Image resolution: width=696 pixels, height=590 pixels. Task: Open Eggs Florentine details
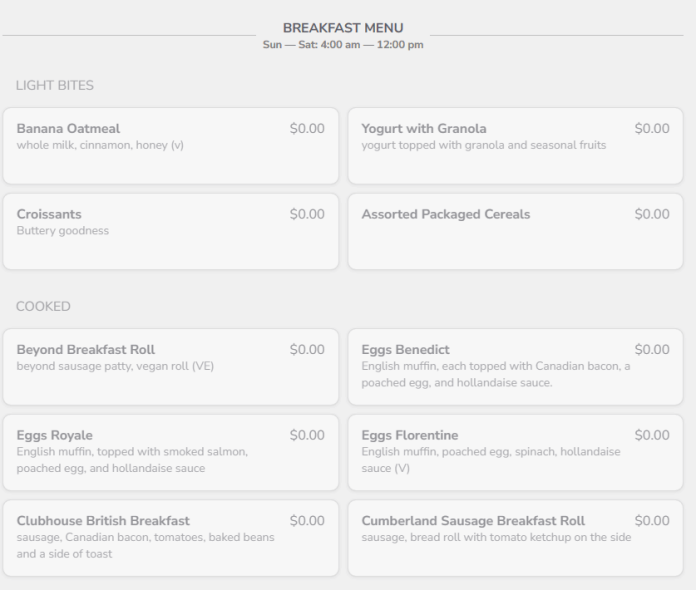(515, 452)
